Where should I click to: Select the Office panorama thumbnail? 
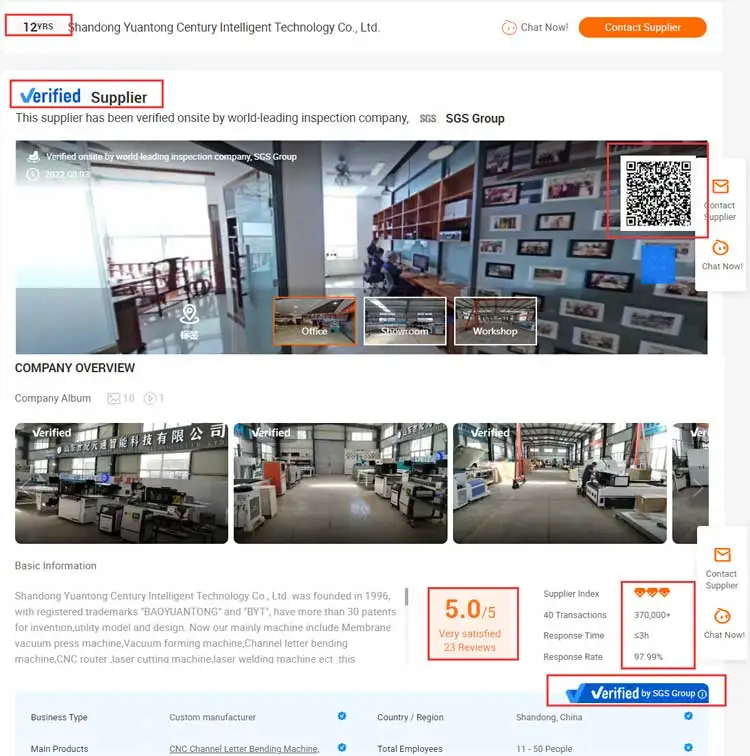pyautogui.click(x=314, y=321)
